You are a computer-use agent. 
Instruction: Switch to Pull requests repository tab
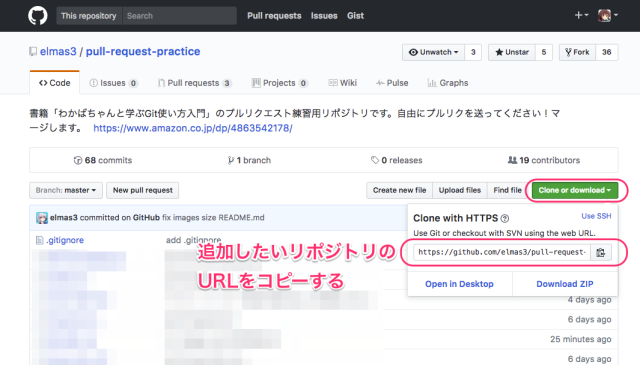pyautogui.click(x=195, y=83)
